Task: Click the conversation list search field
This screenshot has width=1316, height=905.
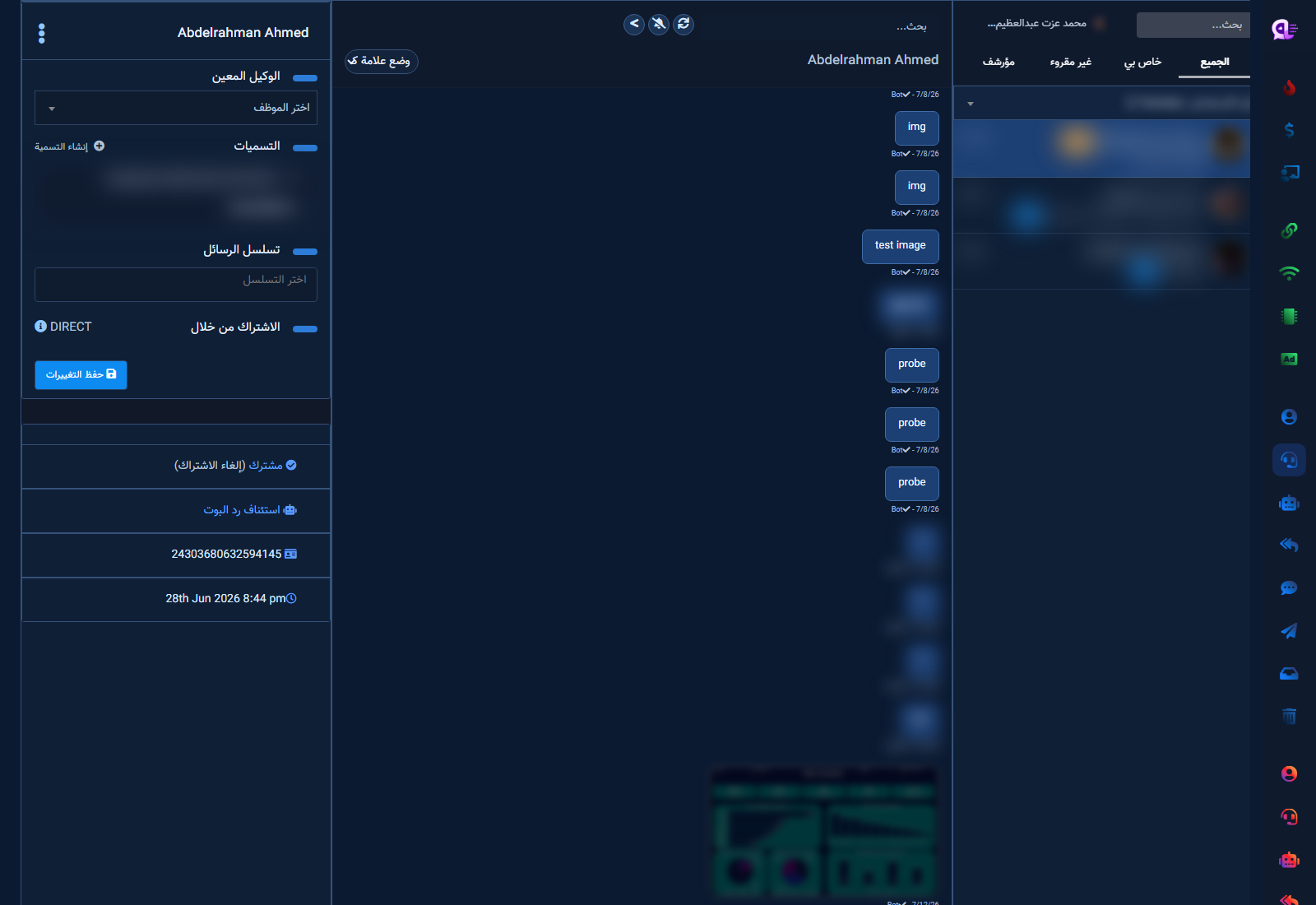Action: point(1193,26)
